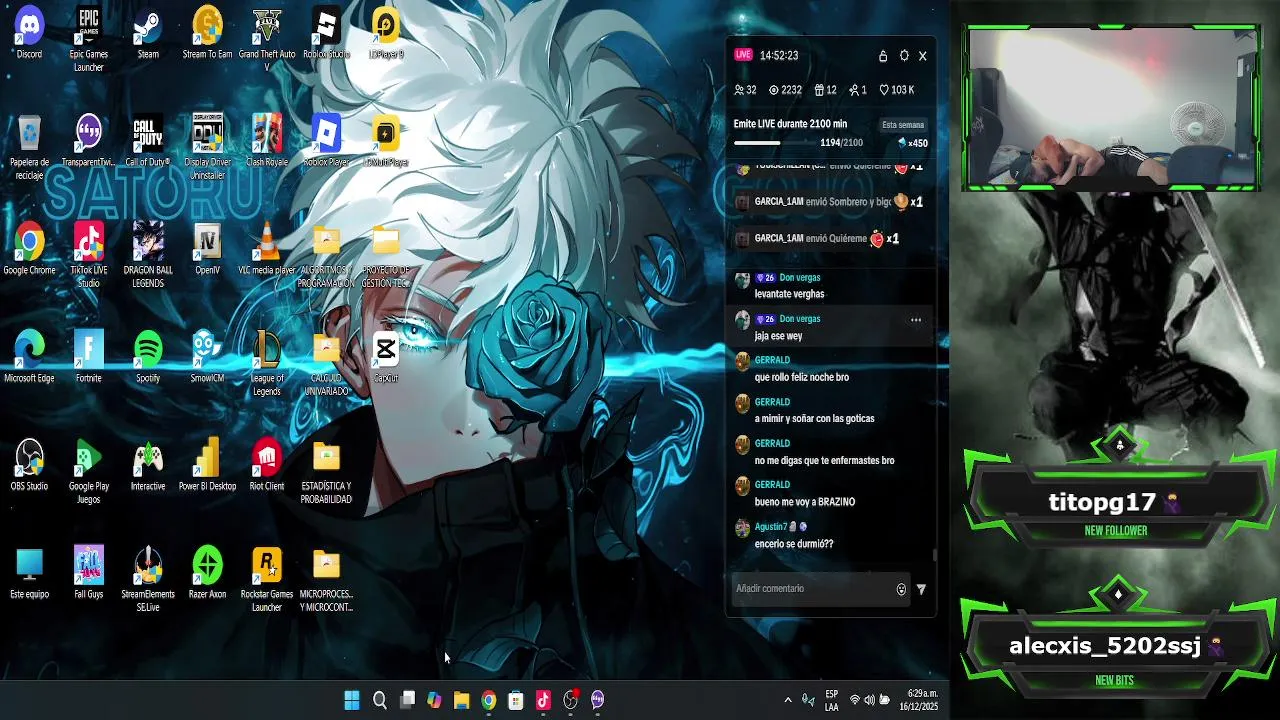1280x720 pixels.
Task: Select the Steam desktop icon
Action: pyautogui.click(x=148, y=34)
